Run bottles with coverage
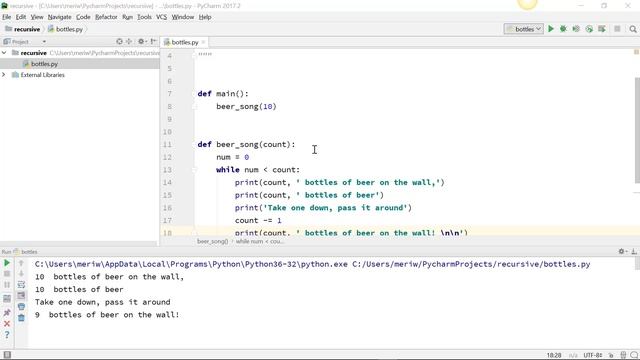Screen dimensions: 640x360 [576, 29]
